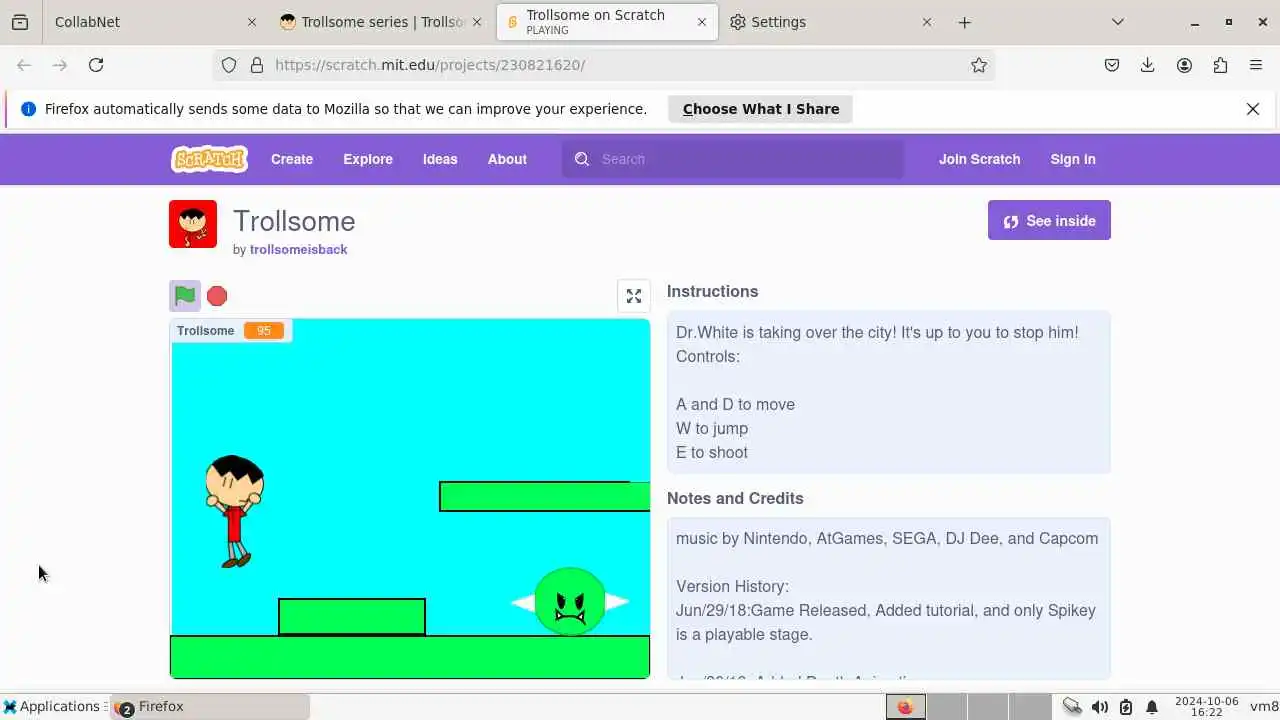The width and height of the screenshot is (1280, 720).
Task: Click the Trollsome variable value 95
Action: 264,331
